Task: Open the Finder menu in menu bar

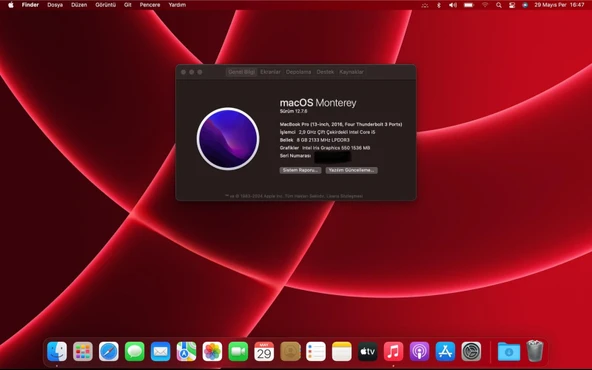Action: [x=30, y=5]
